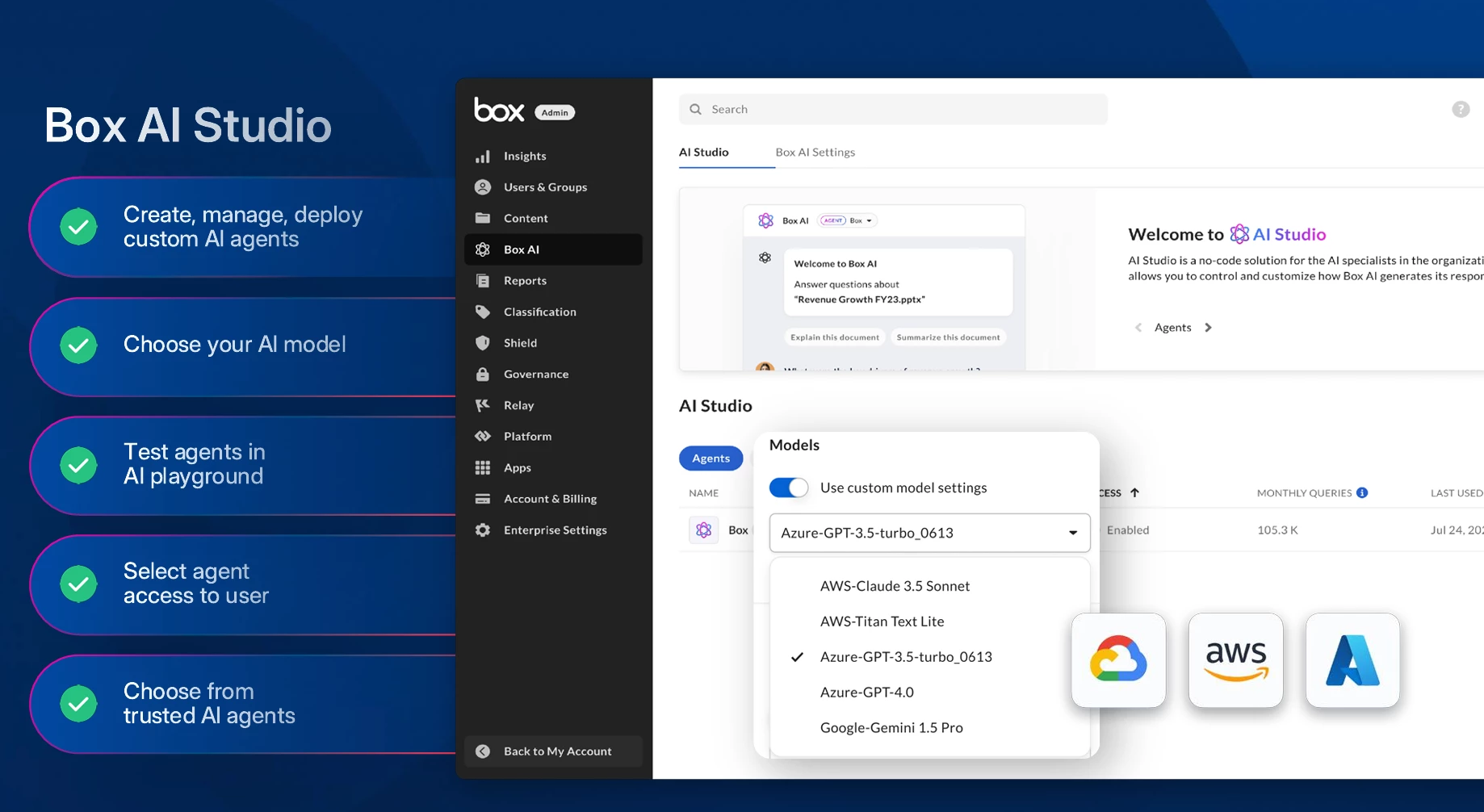Click the Shield badge icon

tap(483, 343)
